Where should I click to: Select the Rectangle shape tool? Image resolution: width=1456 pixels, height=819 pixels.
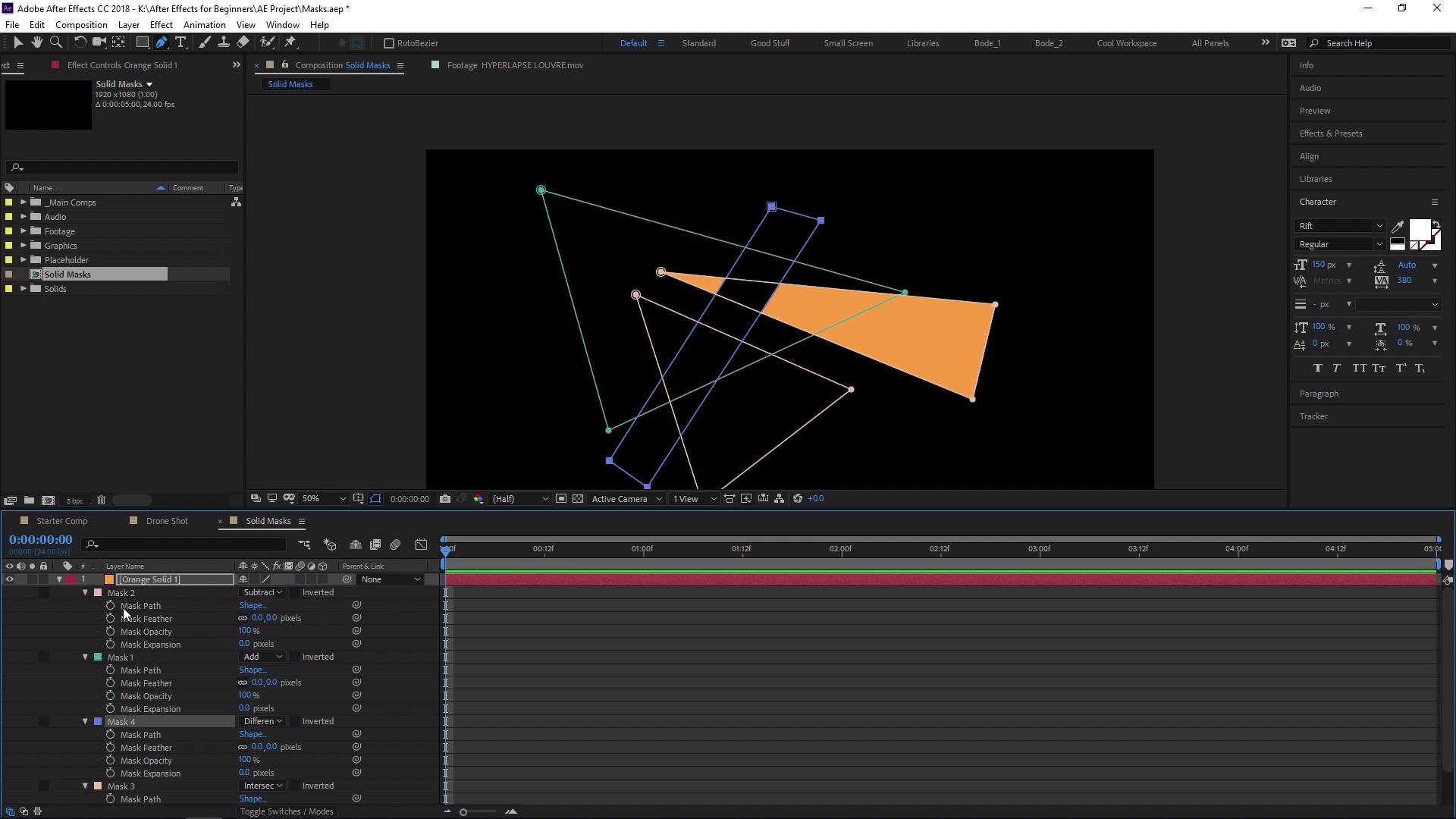pyautogui.click(x=142, y=42)
